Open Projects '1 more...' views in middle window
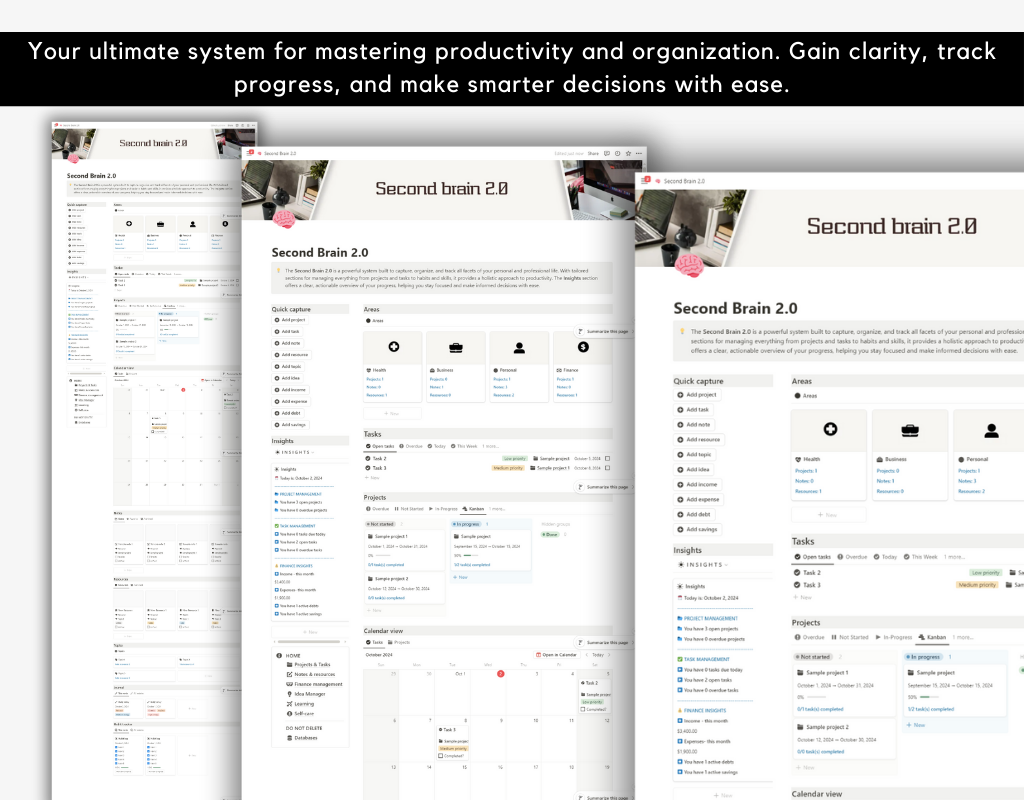 tap(497, 509)
